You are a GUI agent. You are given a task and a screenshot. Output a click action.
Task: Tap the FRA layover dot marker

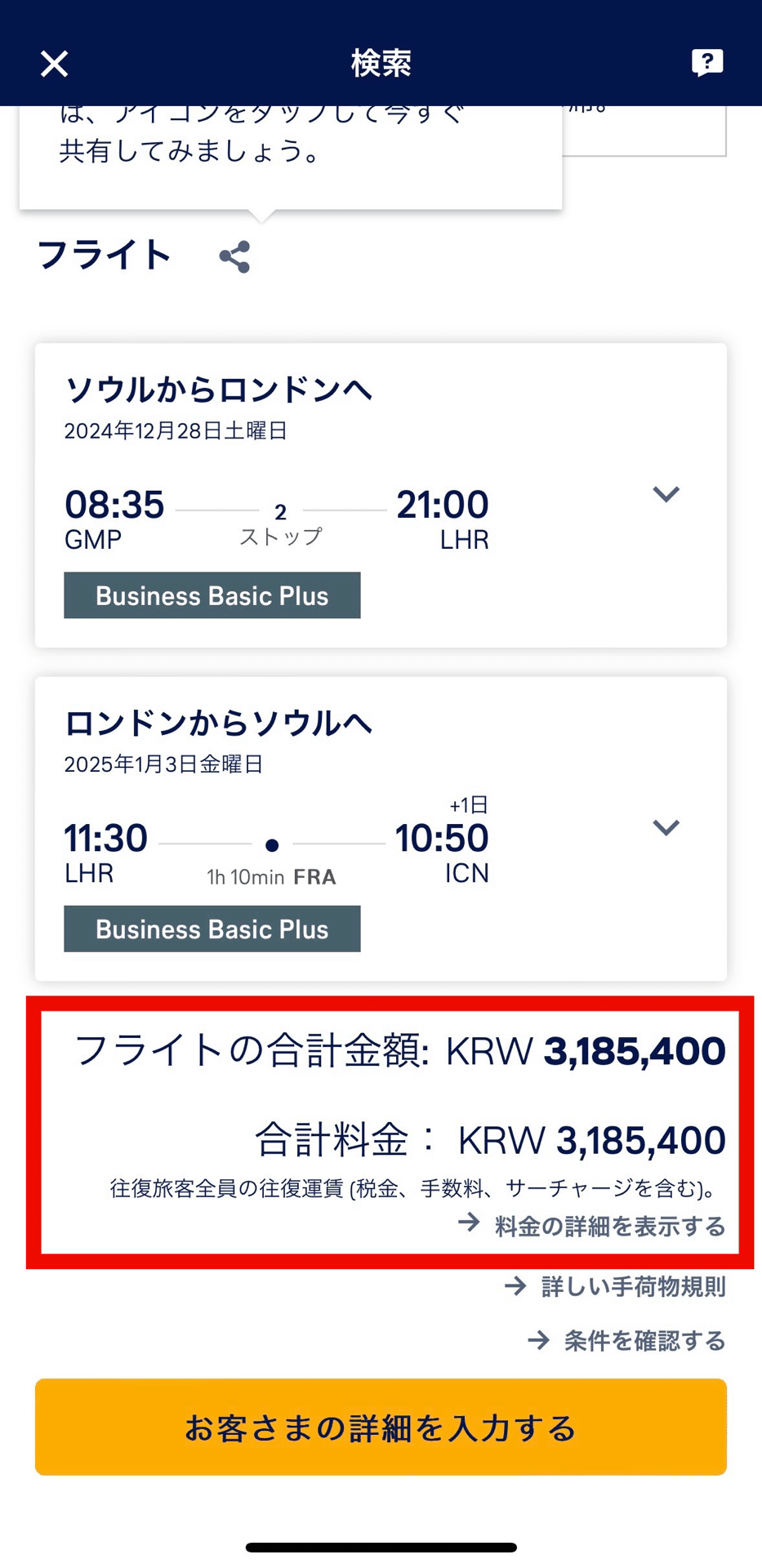pos(272,845)
